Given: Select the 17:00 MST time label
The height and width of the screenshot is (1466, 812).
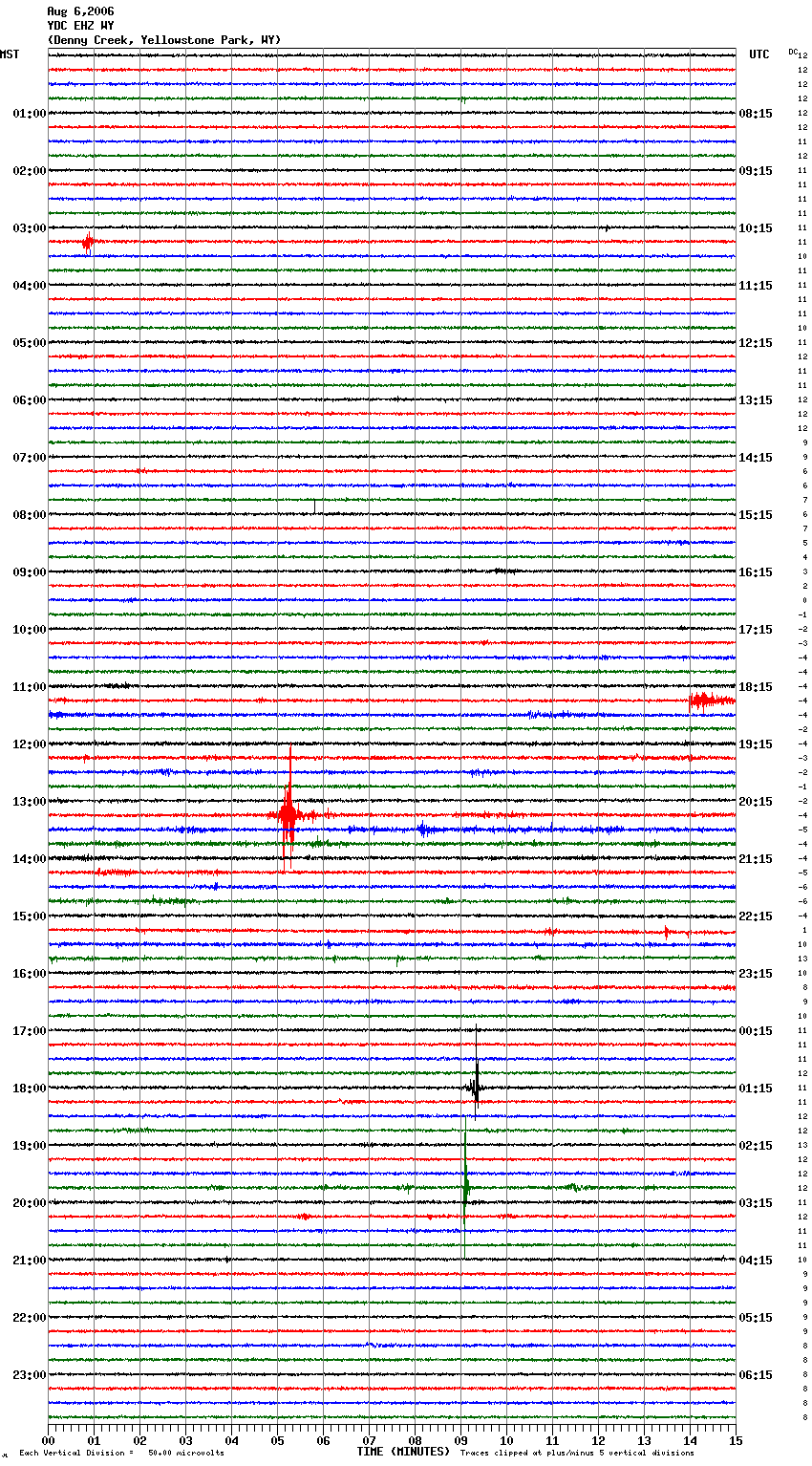Looking at the screenshot, I should 30,1031.
